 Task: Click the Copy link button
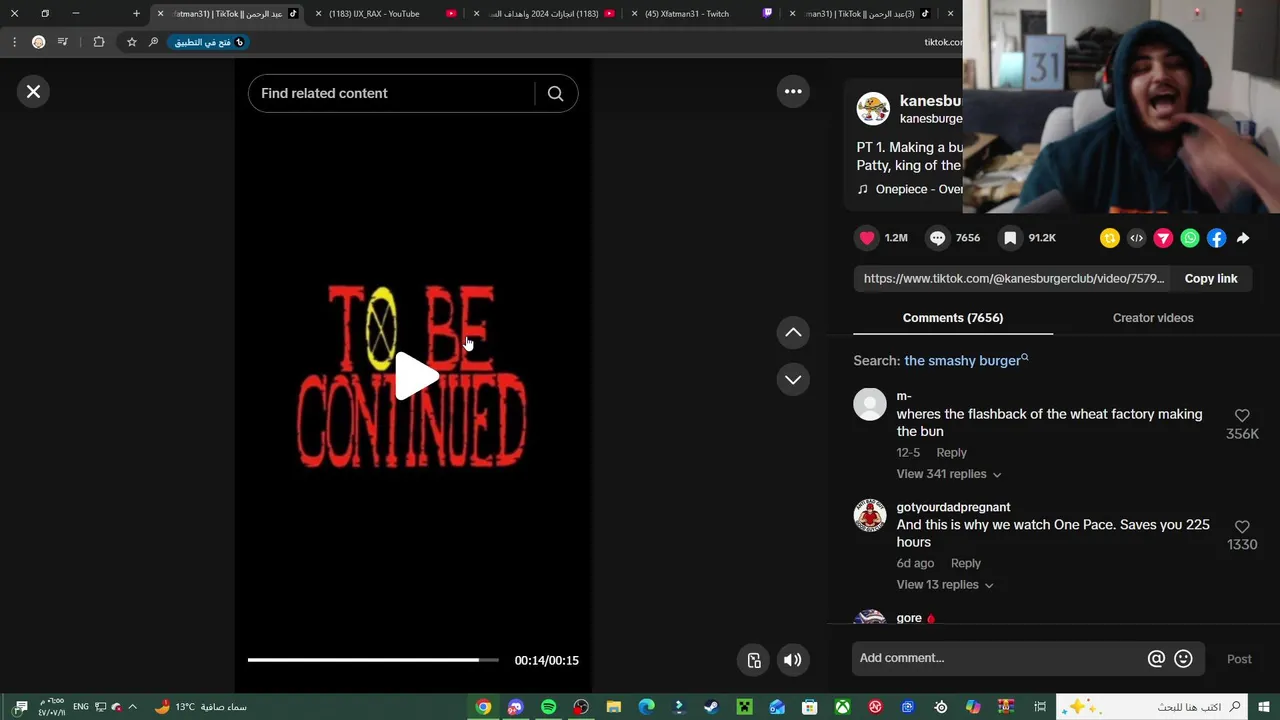(1211, 279)
